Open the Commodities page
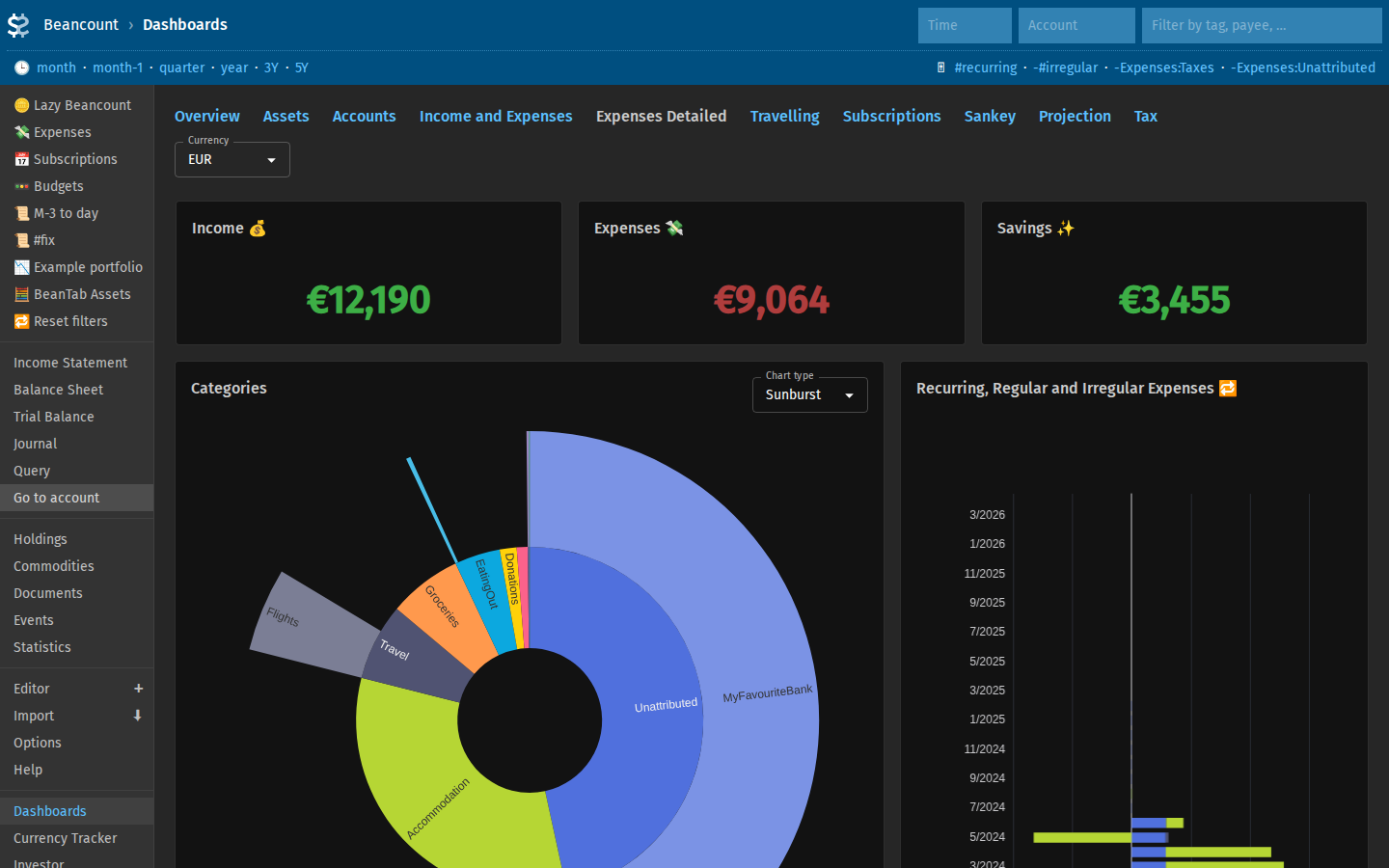Screen dimensions: 1389x868 tap(77, 566)
